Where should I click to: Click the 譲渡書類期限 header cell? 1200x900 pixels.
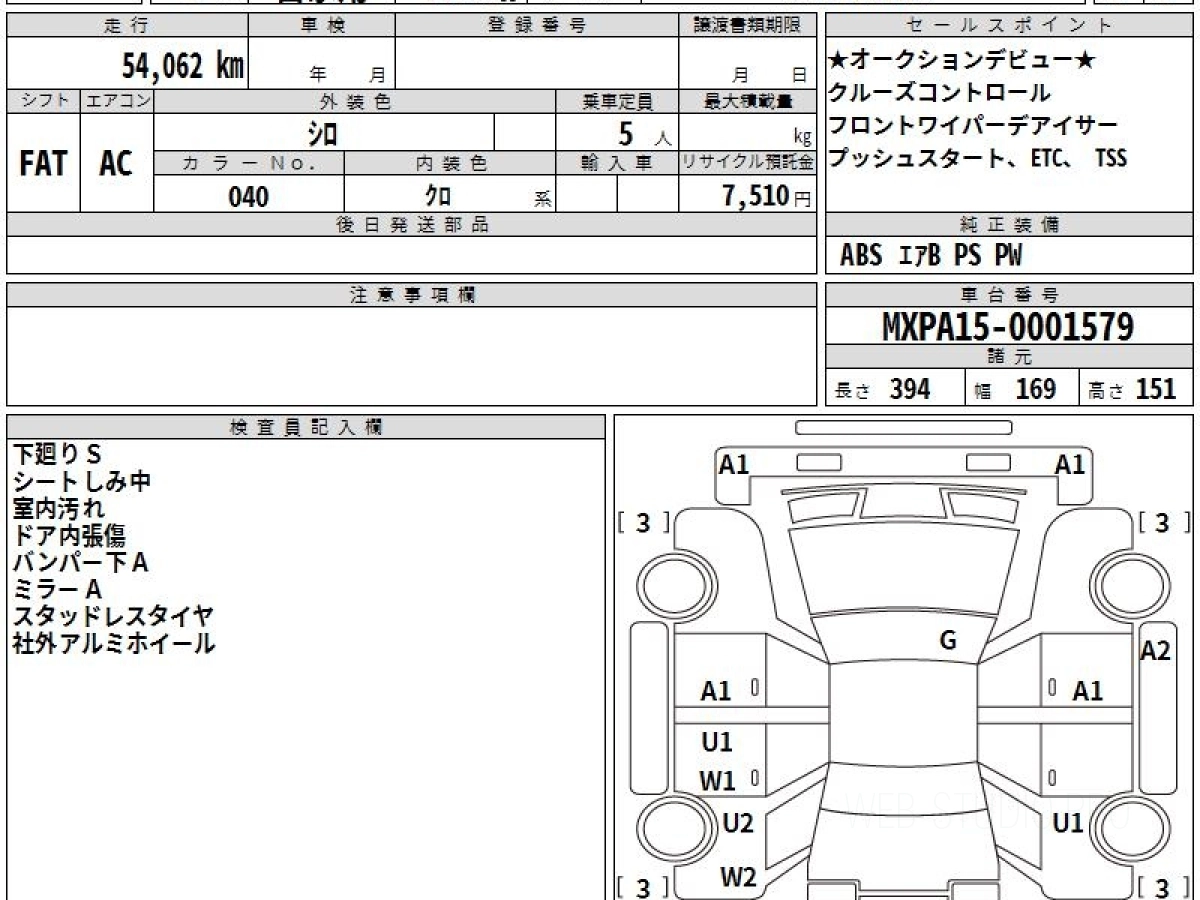click(747, 26)
